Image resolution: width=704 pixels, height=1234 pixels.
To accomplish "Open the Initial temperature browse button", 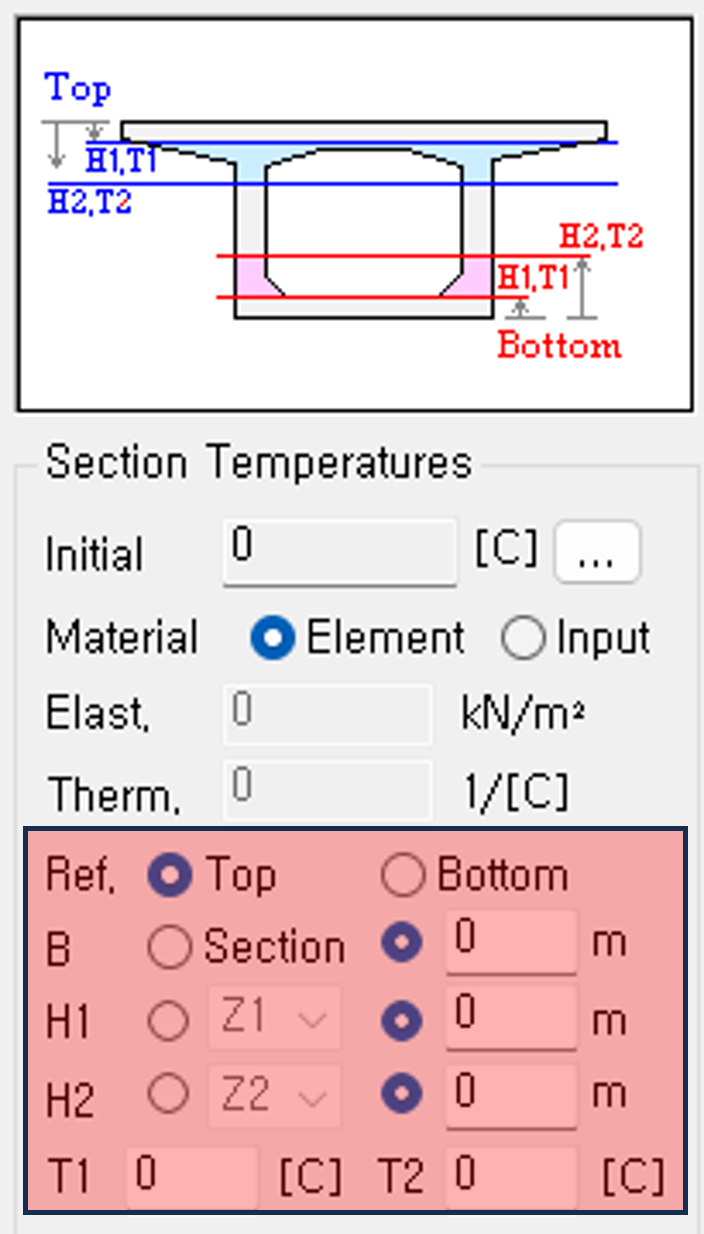I will pos(597,550).
